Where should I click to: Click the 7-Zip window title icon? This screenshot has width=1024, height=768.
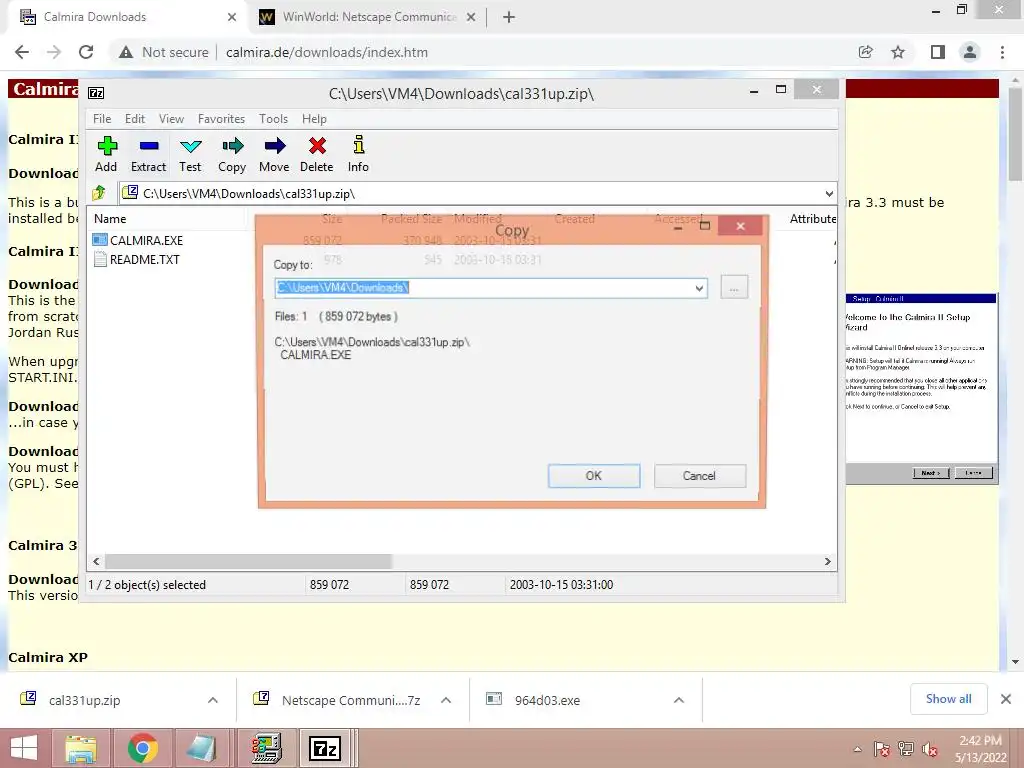(96, 93)
